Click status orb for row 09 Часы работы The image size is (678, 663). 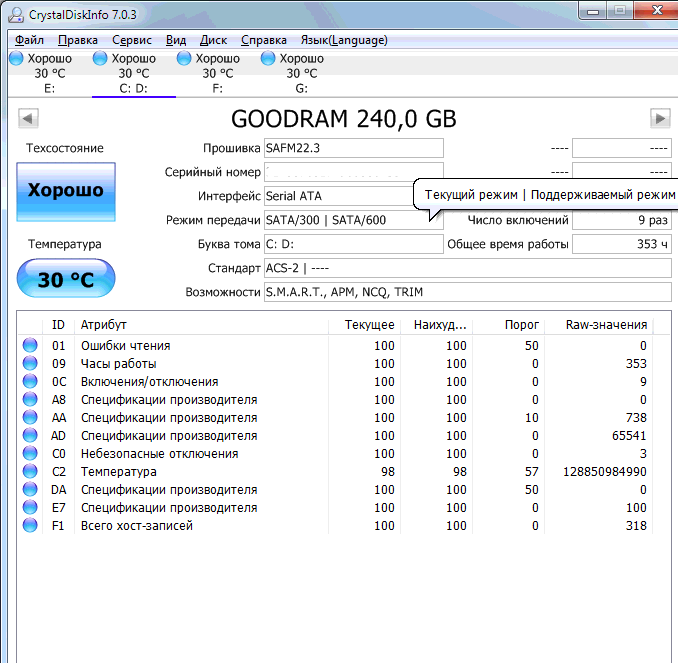click(30, 363)
